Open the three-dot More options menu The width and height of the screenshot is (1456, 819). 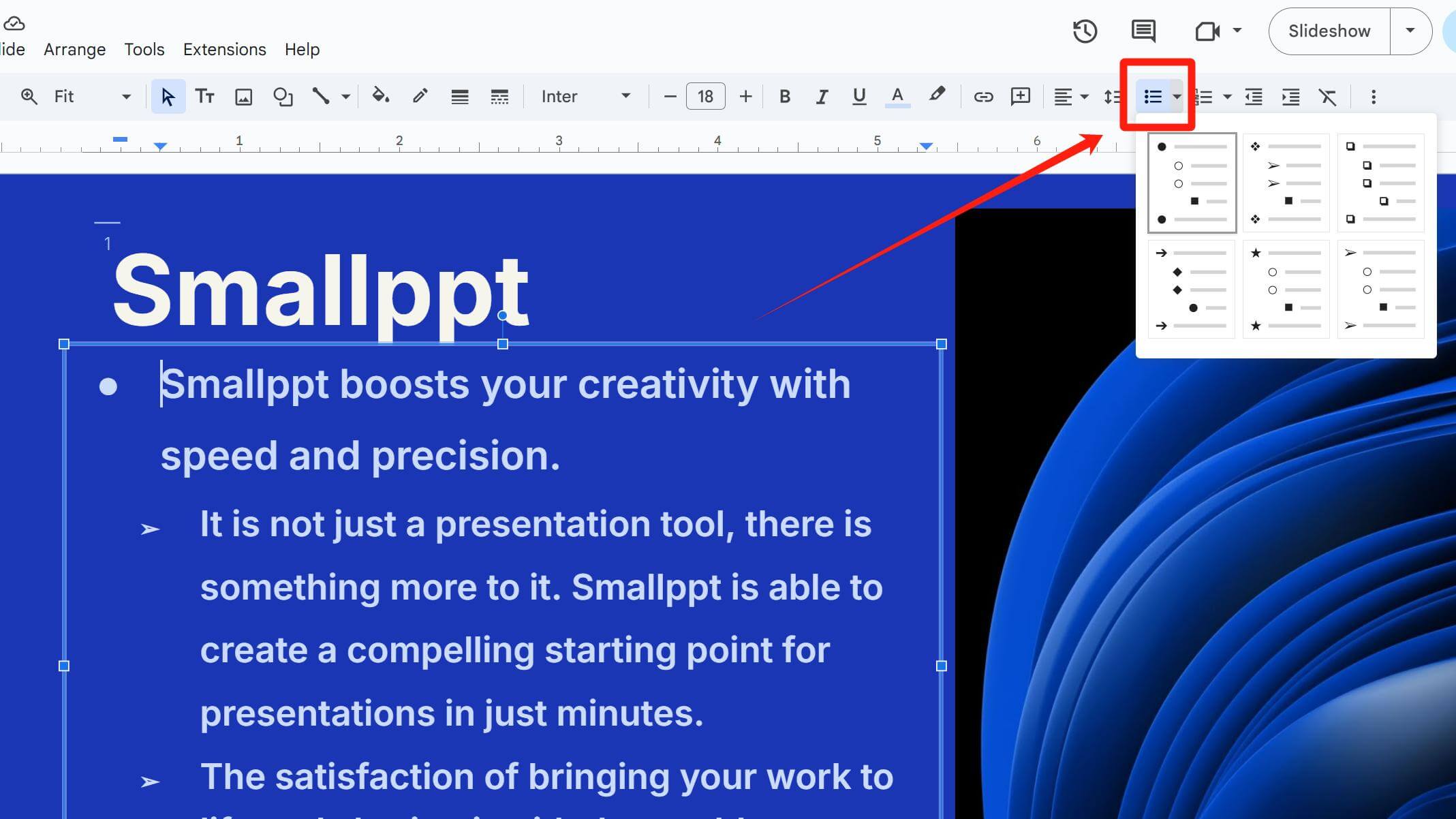point(1374,97)
